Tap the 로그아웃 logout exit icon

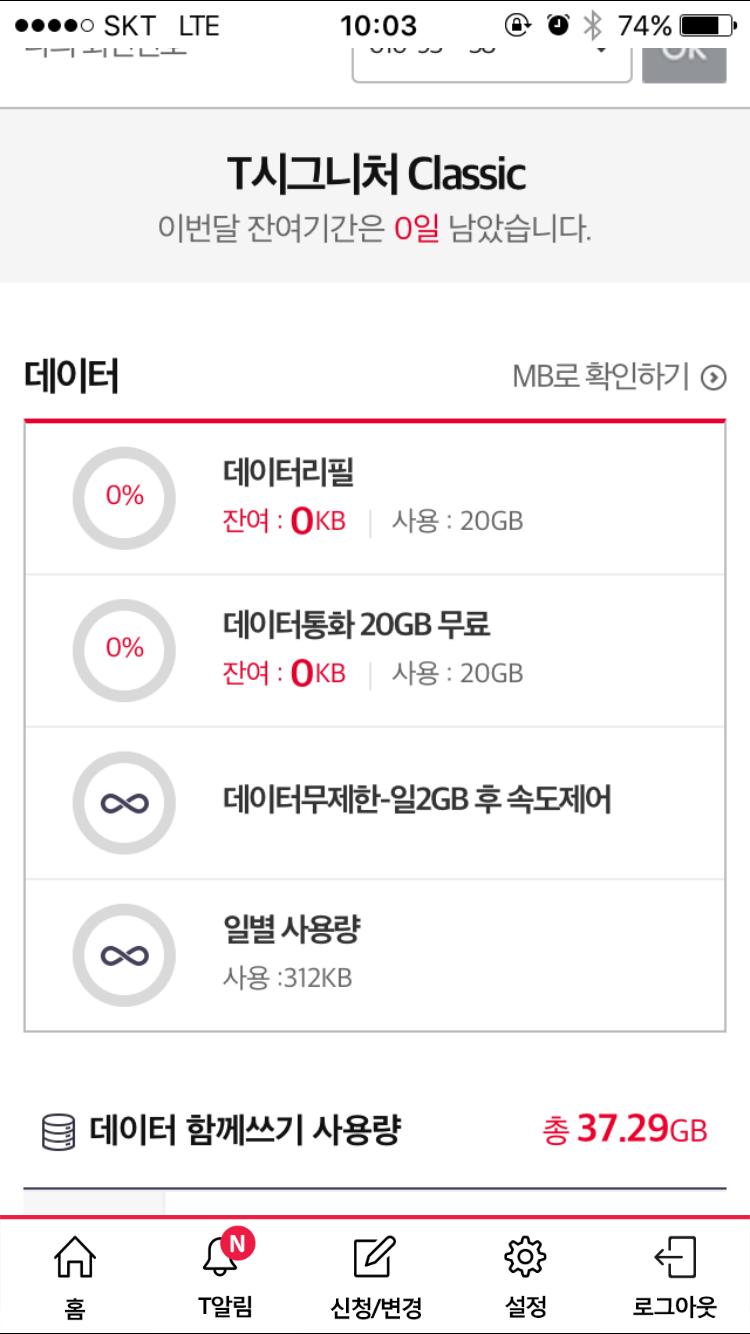674,1257
